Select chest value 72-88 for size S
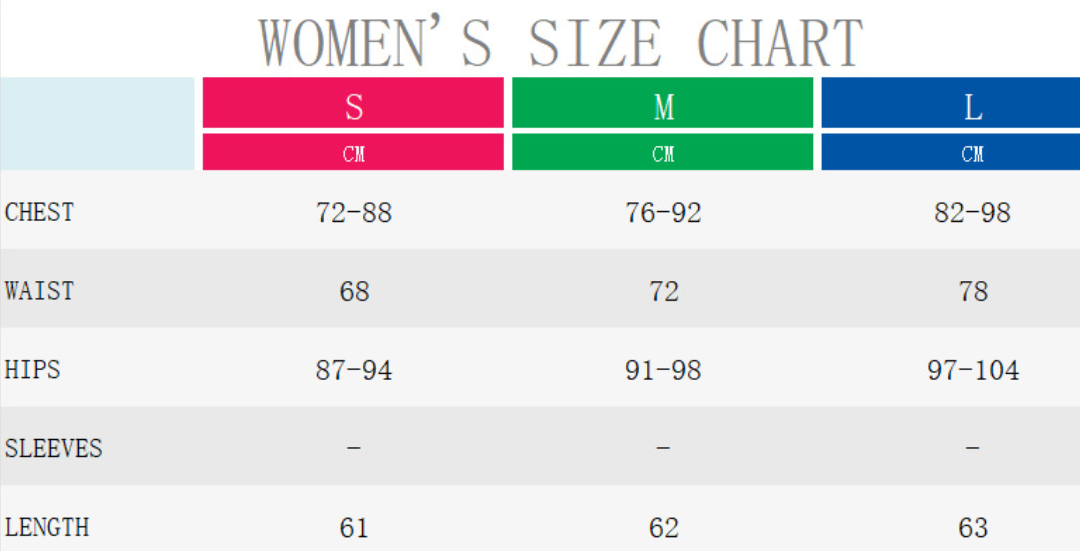The image size is (1080, 551). 354,213
